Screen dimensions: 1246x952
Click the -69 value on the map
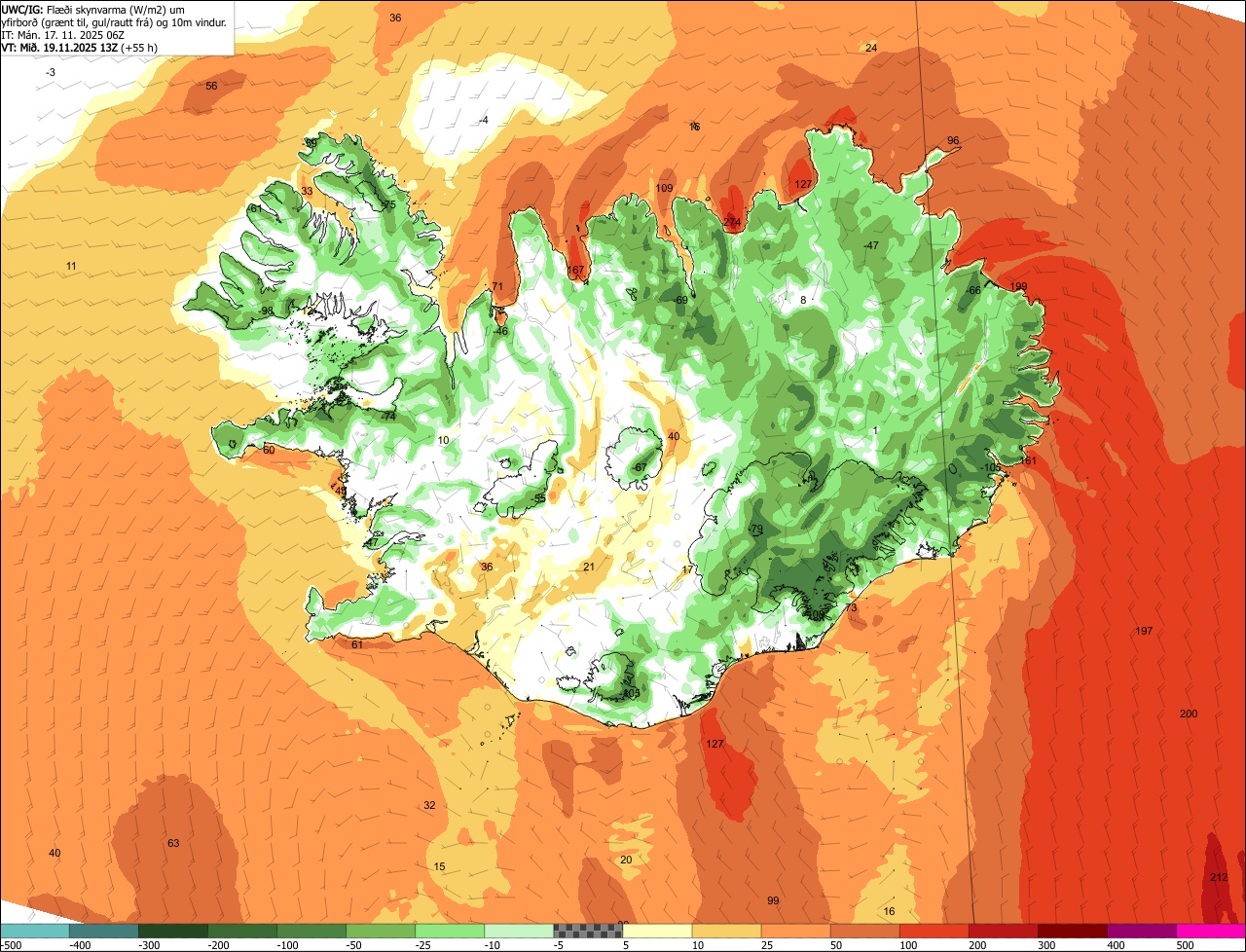[x=679, y=300]
